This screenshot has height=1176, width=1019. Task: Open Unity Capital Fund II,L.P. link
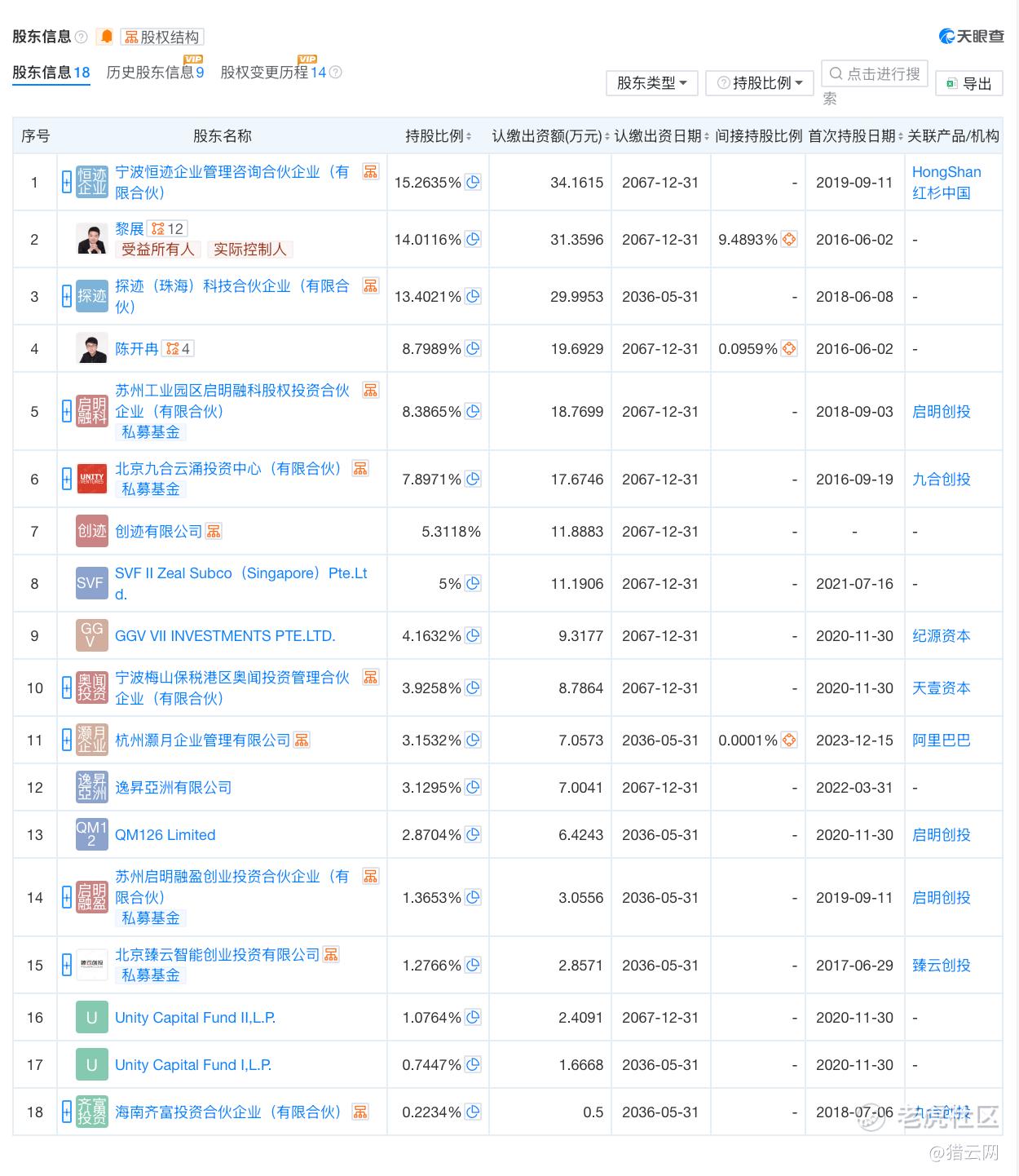(x=196, y=1018)
